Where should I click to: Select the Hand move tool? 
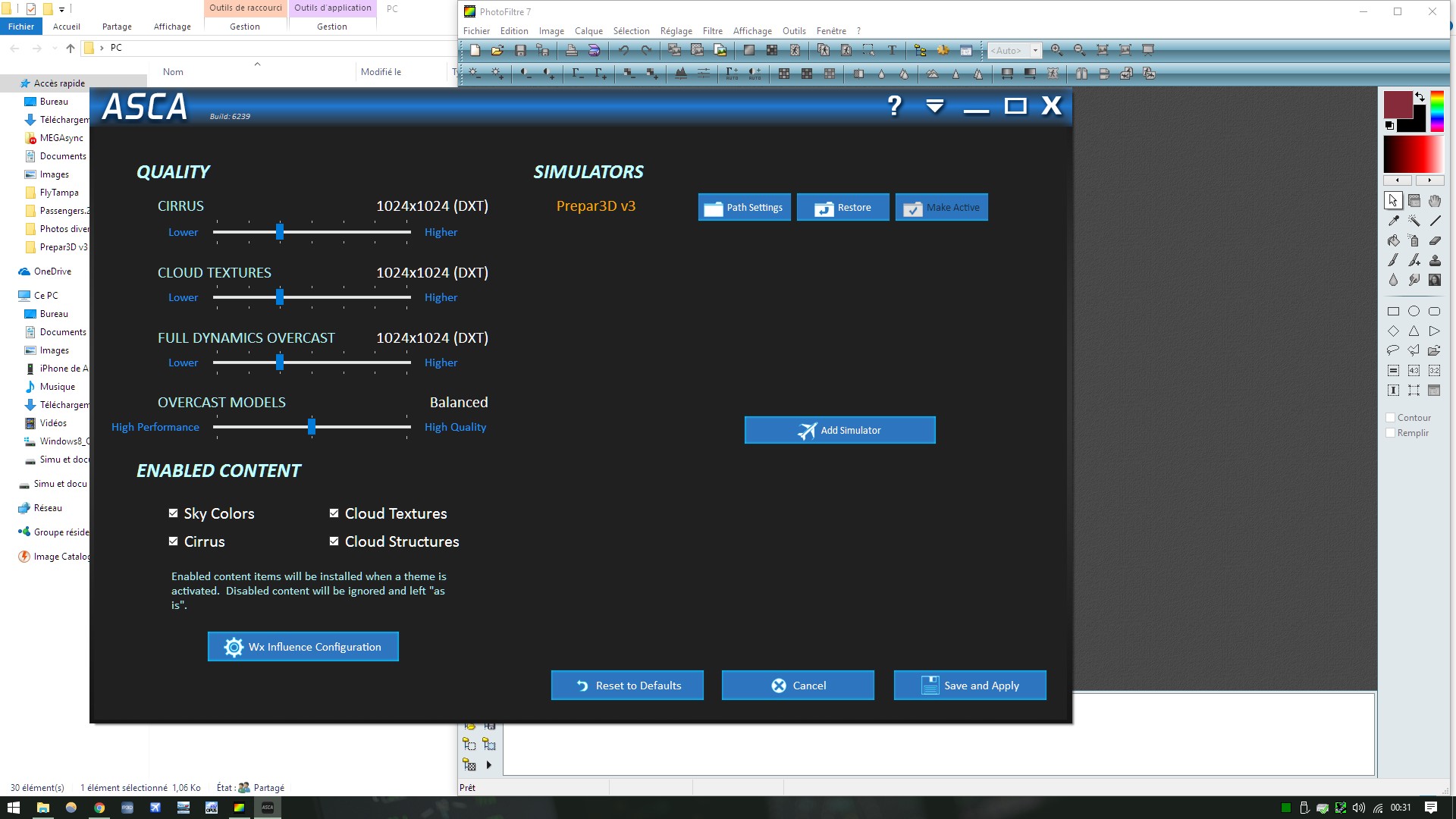[x=1435, y=201]
